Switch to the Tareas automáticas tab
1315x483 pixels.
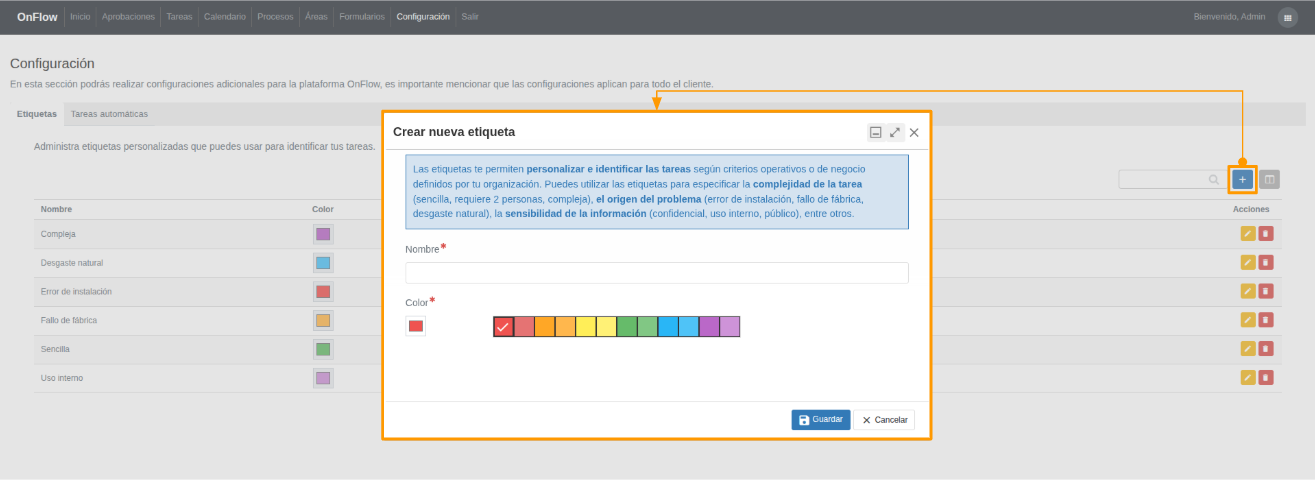pos(109,114)
